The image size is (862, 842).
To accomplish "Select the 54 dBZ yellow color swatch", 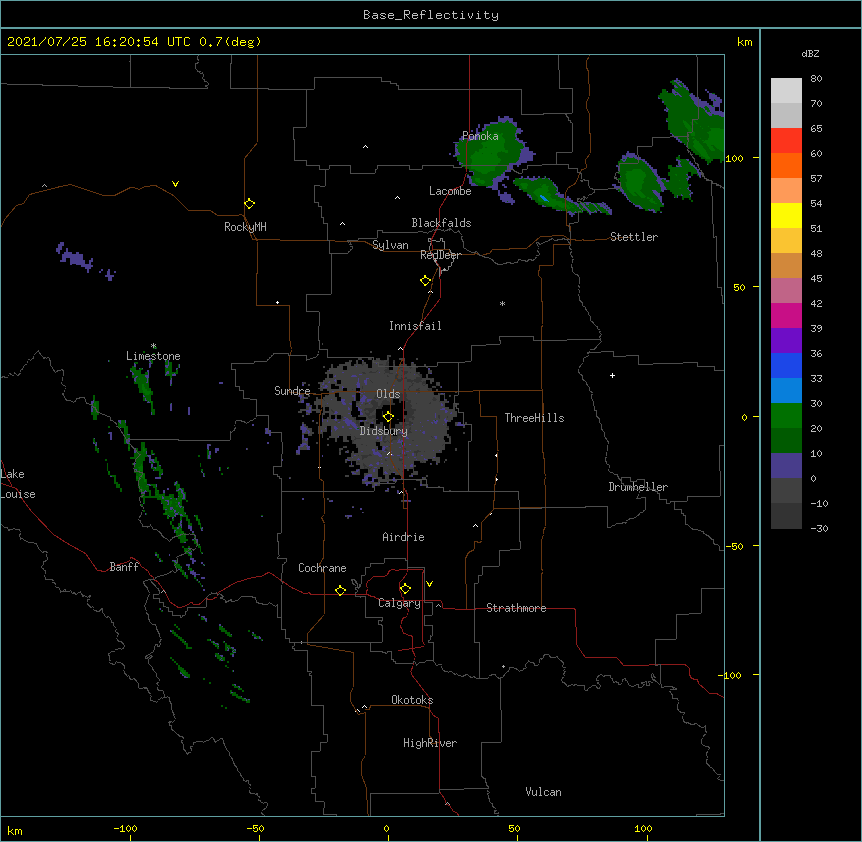I will (x=786, y=215).
